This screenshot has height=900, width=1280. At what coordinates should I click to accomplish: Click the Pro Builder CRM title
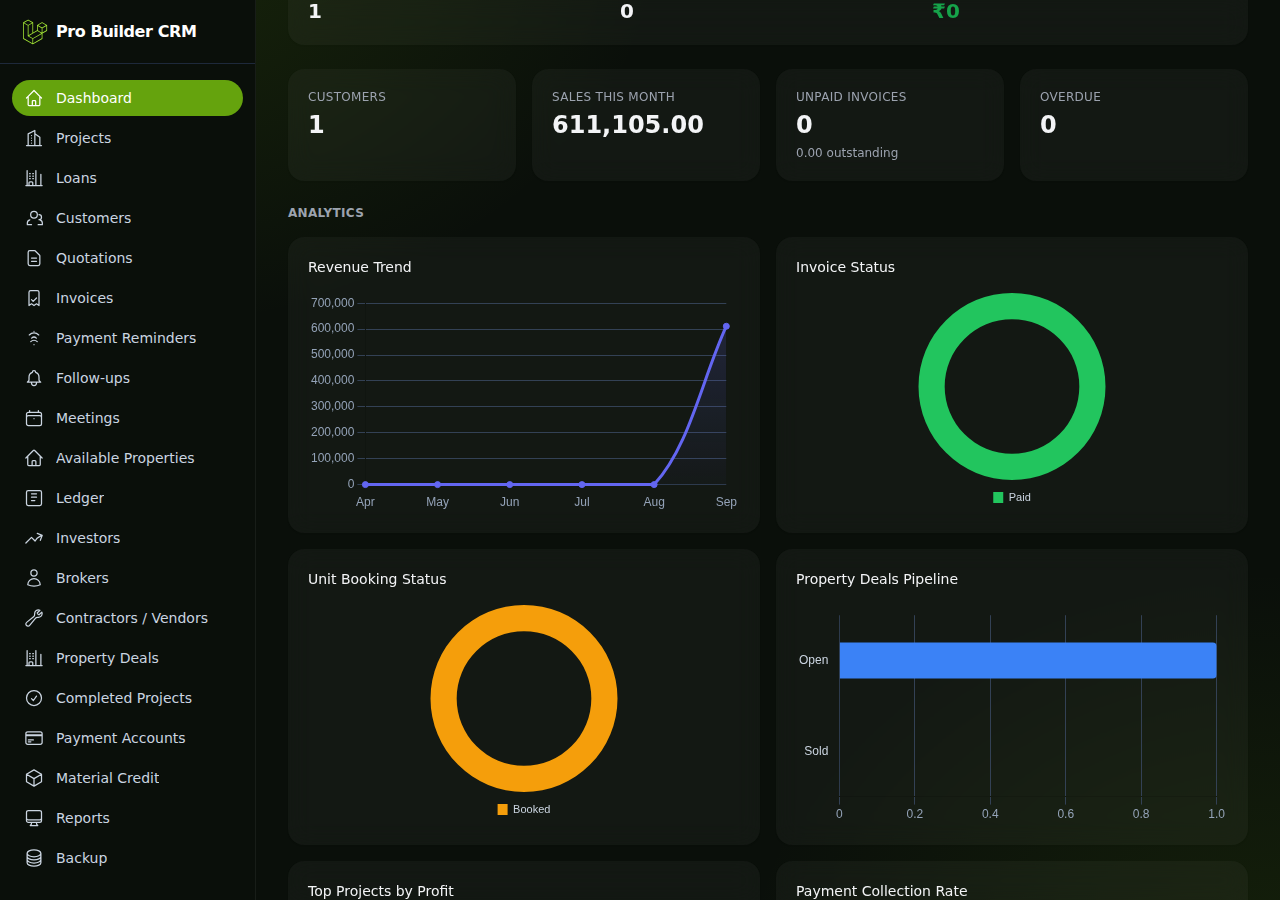point(126,31)
